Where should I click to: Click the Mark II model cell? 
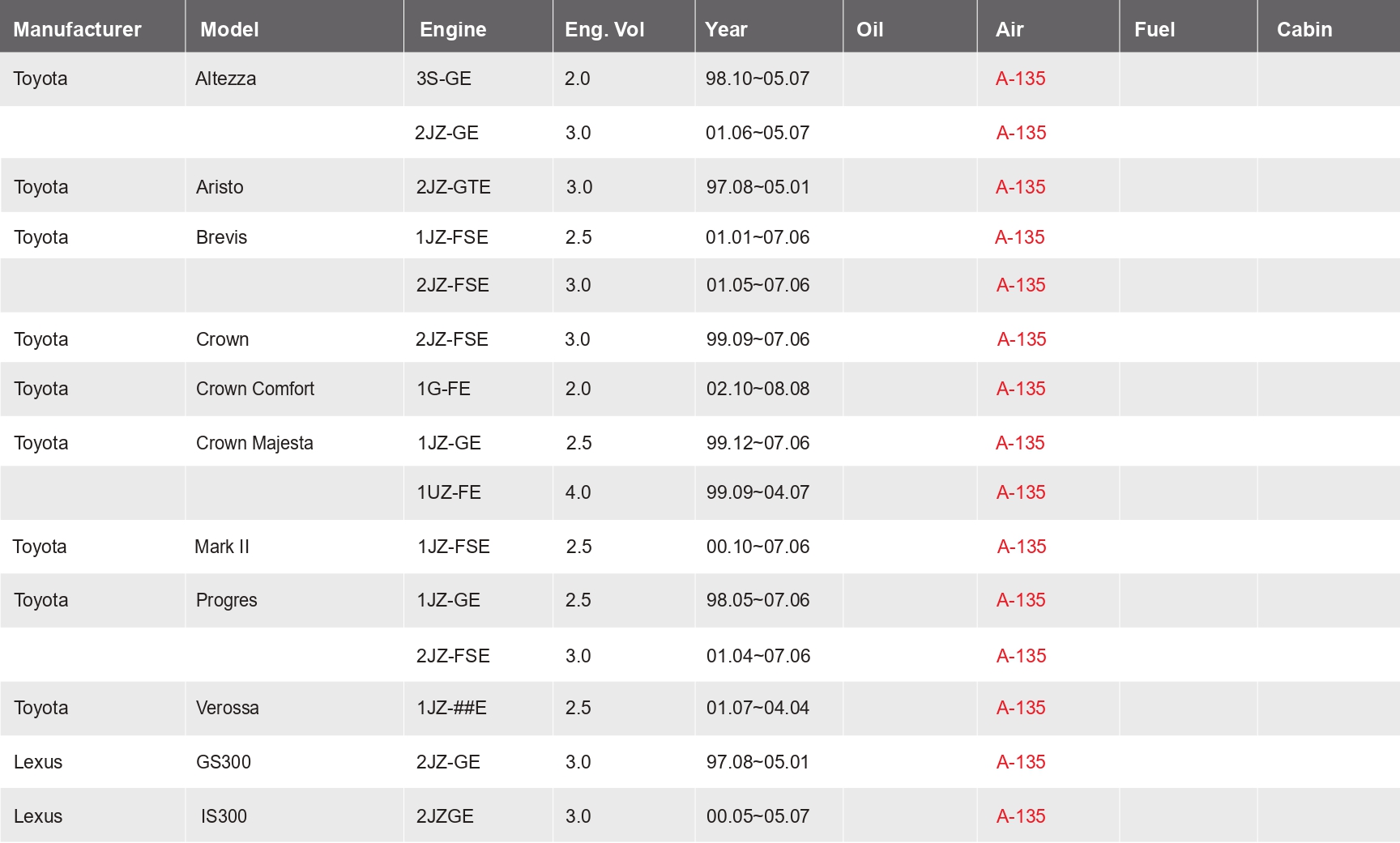222,547
